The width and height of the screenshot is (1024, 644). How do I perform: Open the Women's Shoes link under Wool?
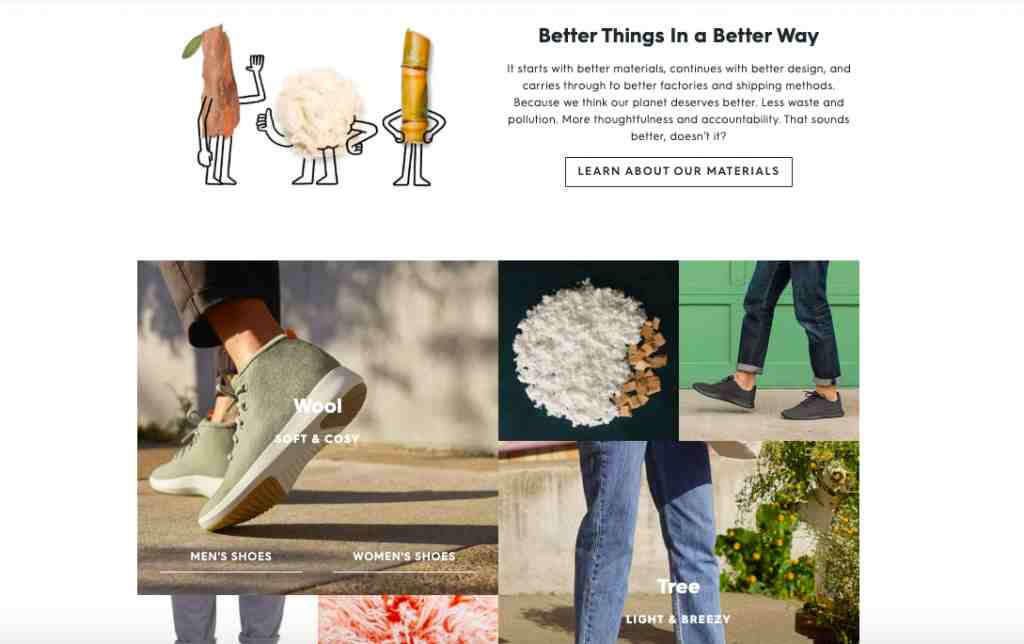tap(404, 556)
